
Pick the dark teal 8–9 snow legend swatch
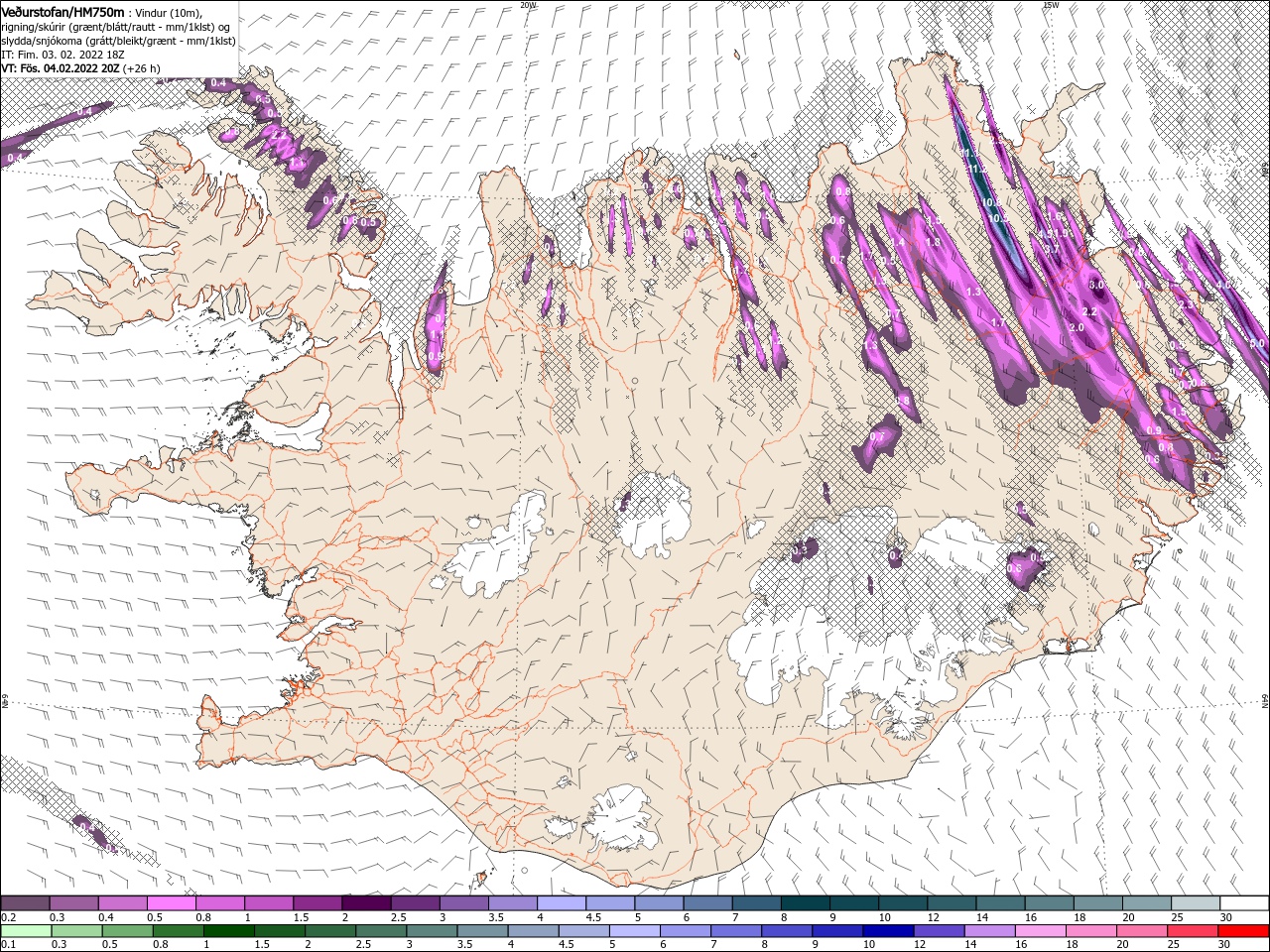pos(806,903)
